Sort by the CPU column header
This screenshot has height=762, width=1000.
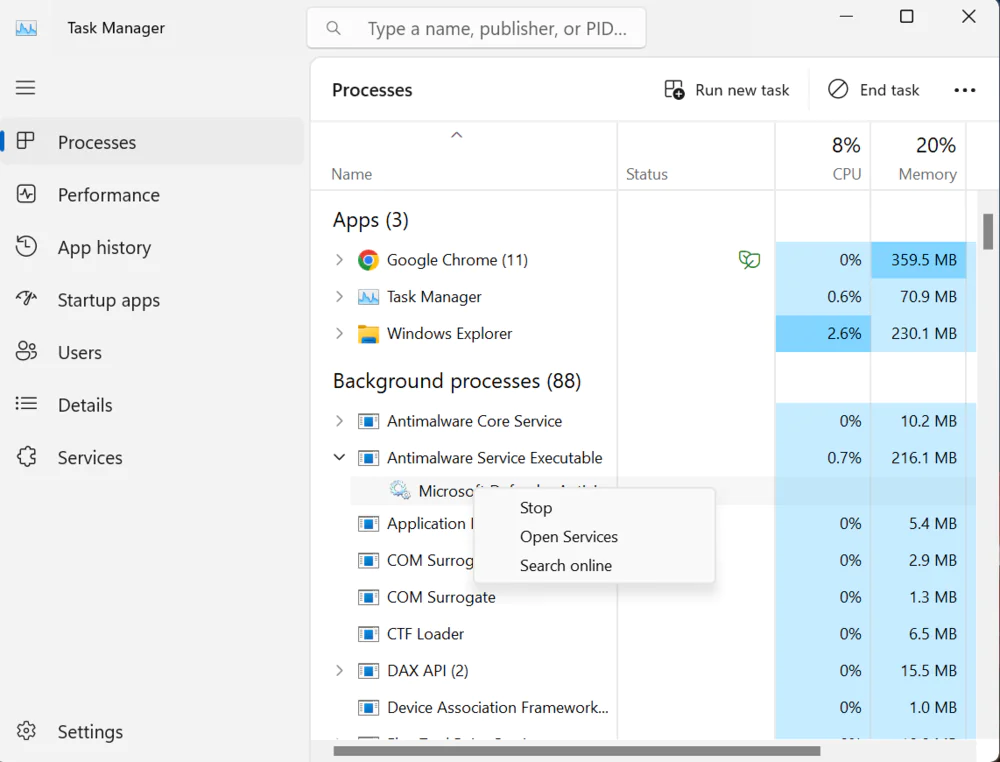[x=823, y=157]
